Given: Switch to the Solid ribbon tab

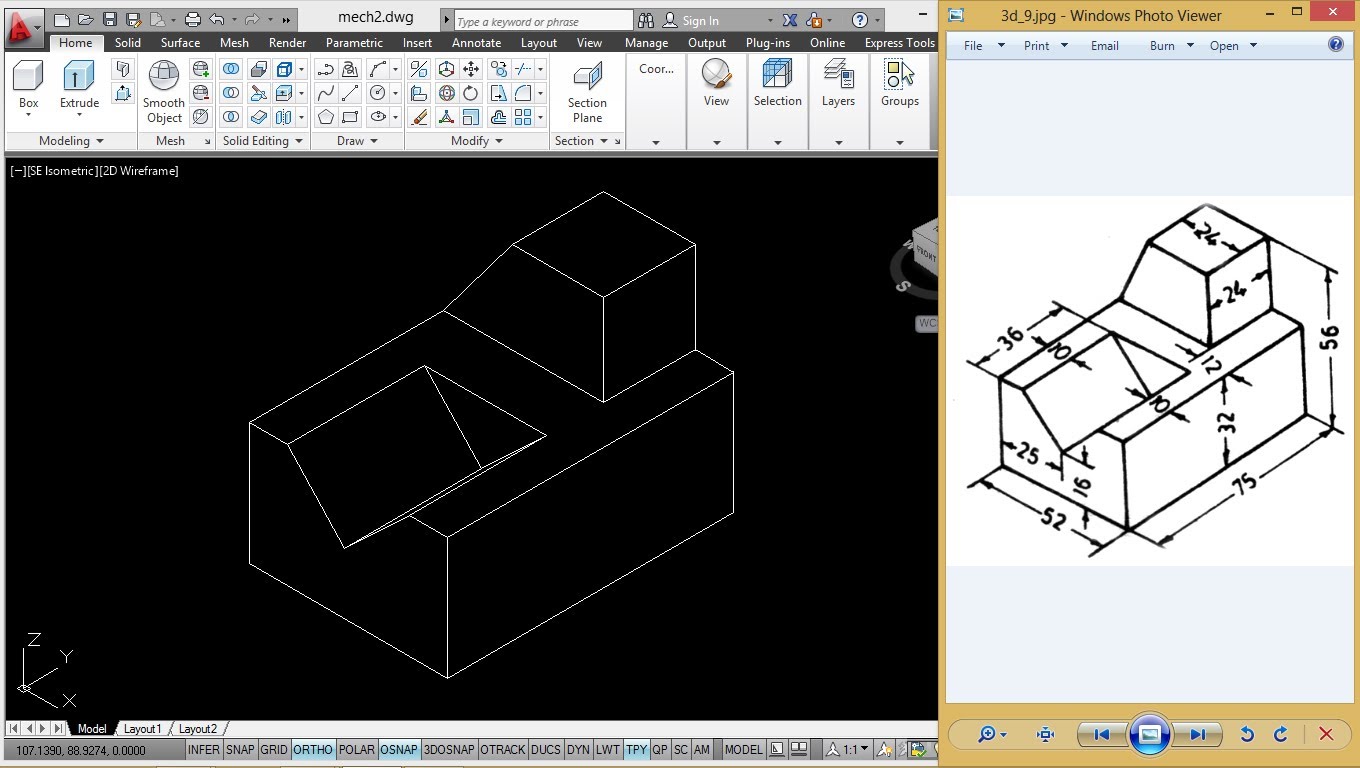Looking at the screenshot, I should coord(127,42).
